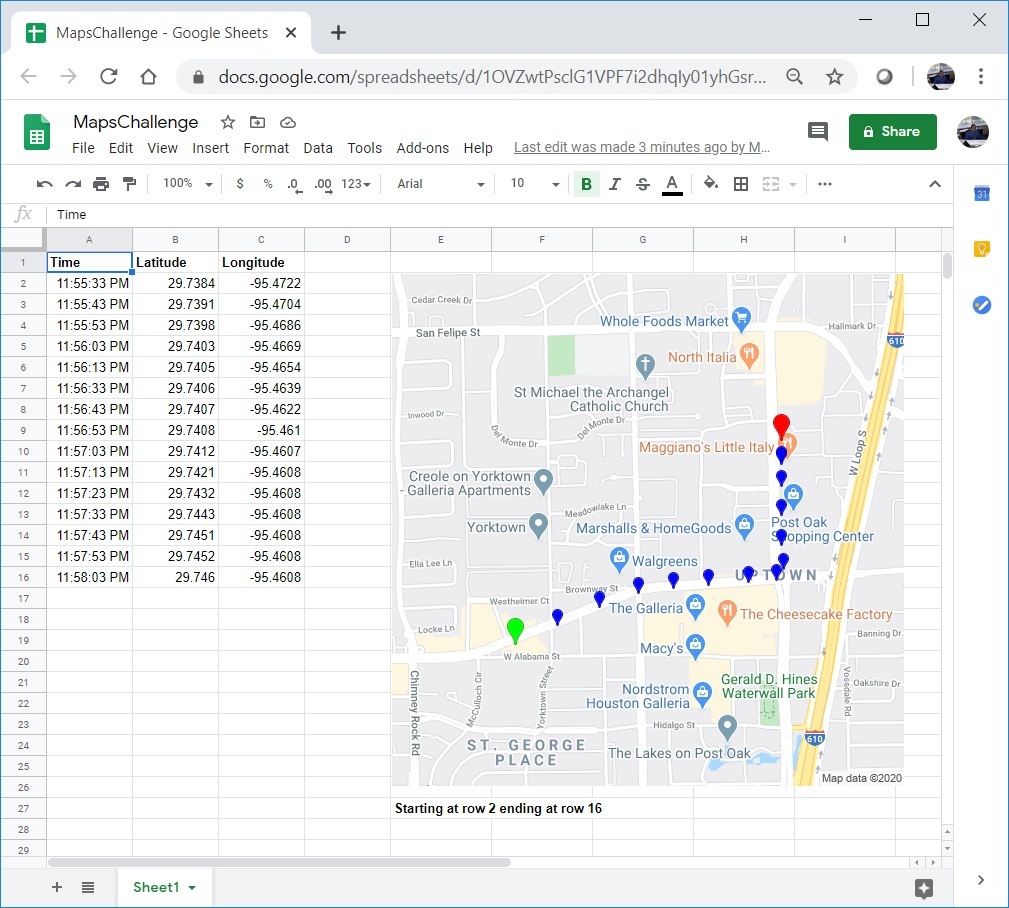The image size is (1009, 908).
Task: Select column A header
Action: 89,239
